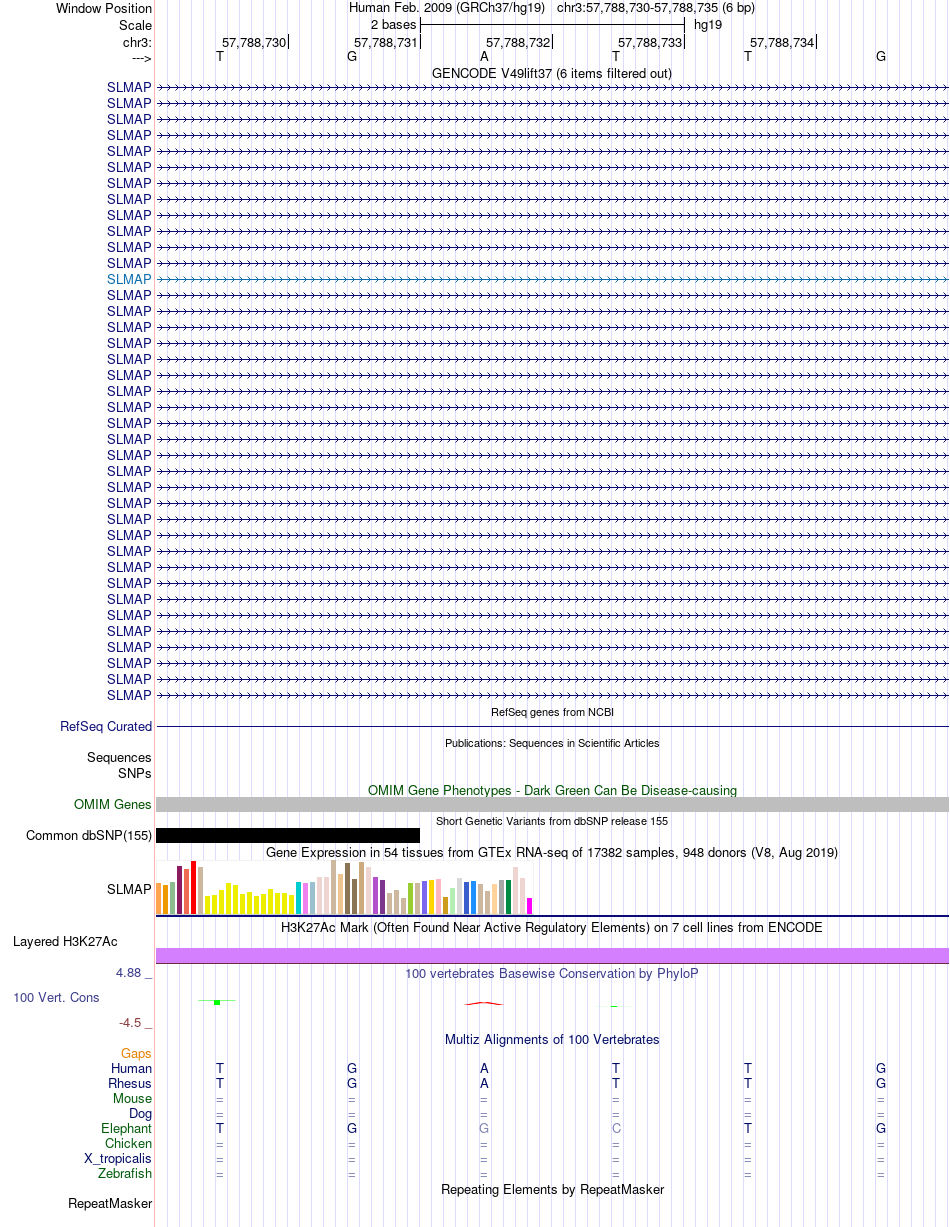Select the Scale track label
This screenshot has height=1227, width=950.
click(x=135, y=24)
